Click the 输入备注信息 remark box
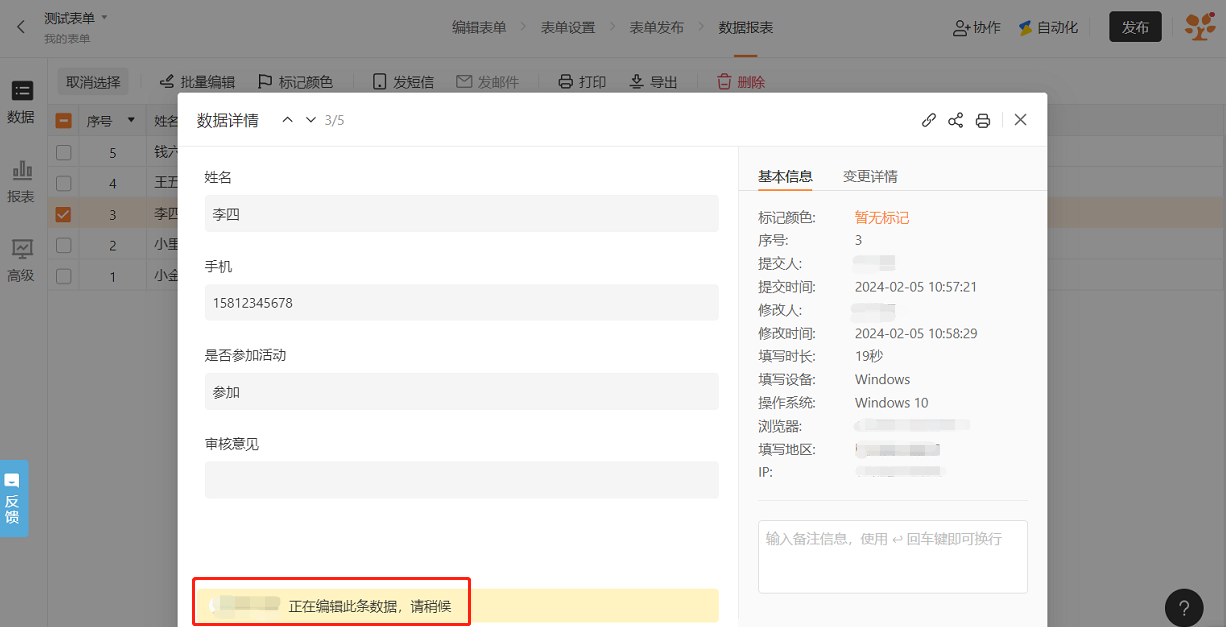The width and height of the screenshot is (1226, 627). [x=893, y=556]
